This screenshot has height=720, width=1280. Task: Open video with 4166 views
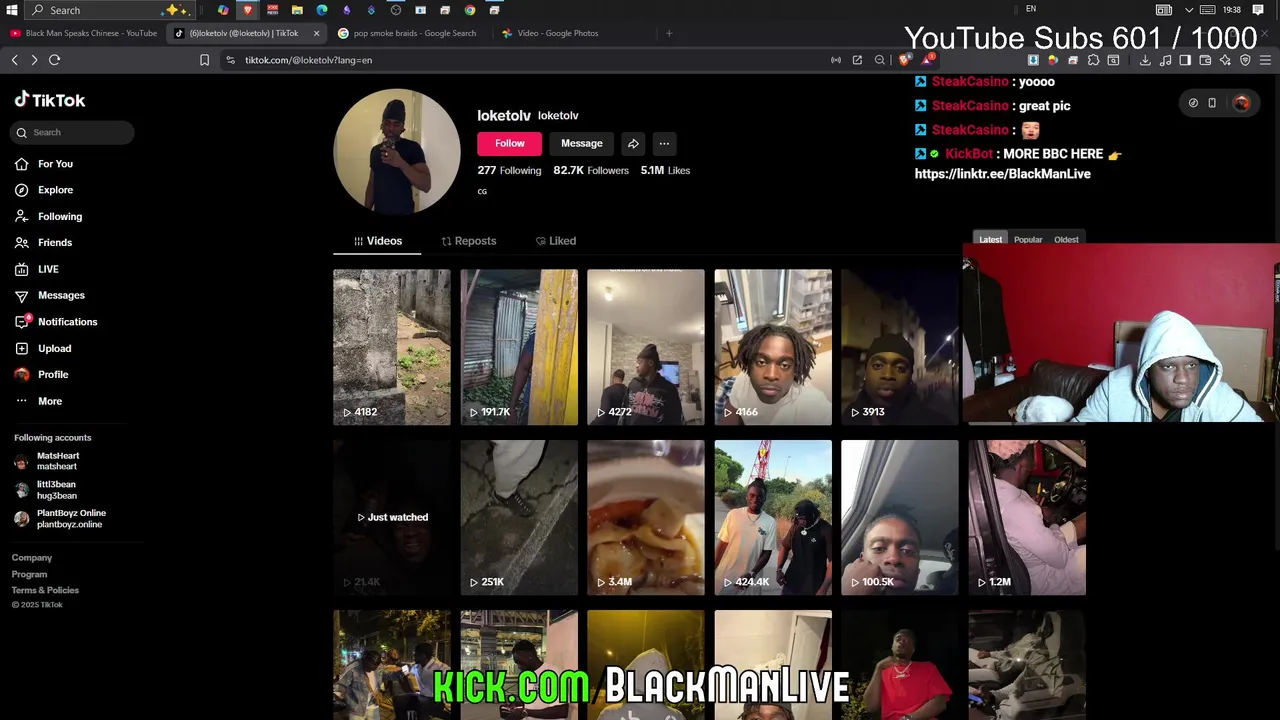[773, 347]
